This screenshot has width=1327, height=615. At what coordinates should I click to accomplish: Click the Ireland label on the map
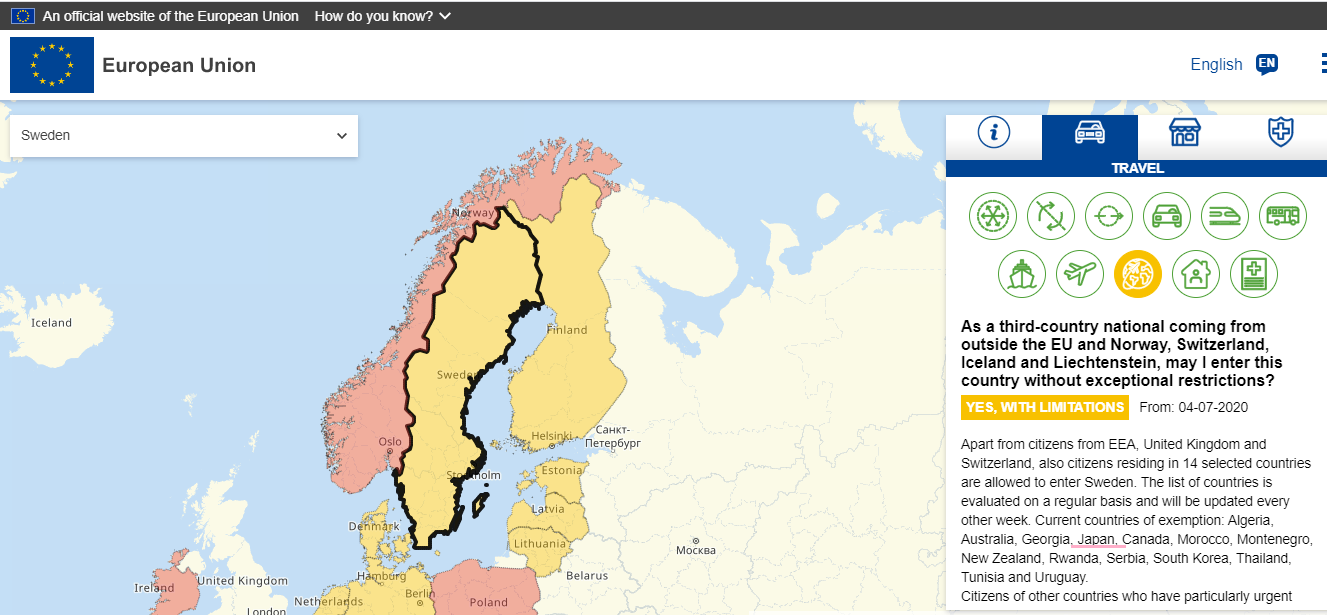click(153, 588)
